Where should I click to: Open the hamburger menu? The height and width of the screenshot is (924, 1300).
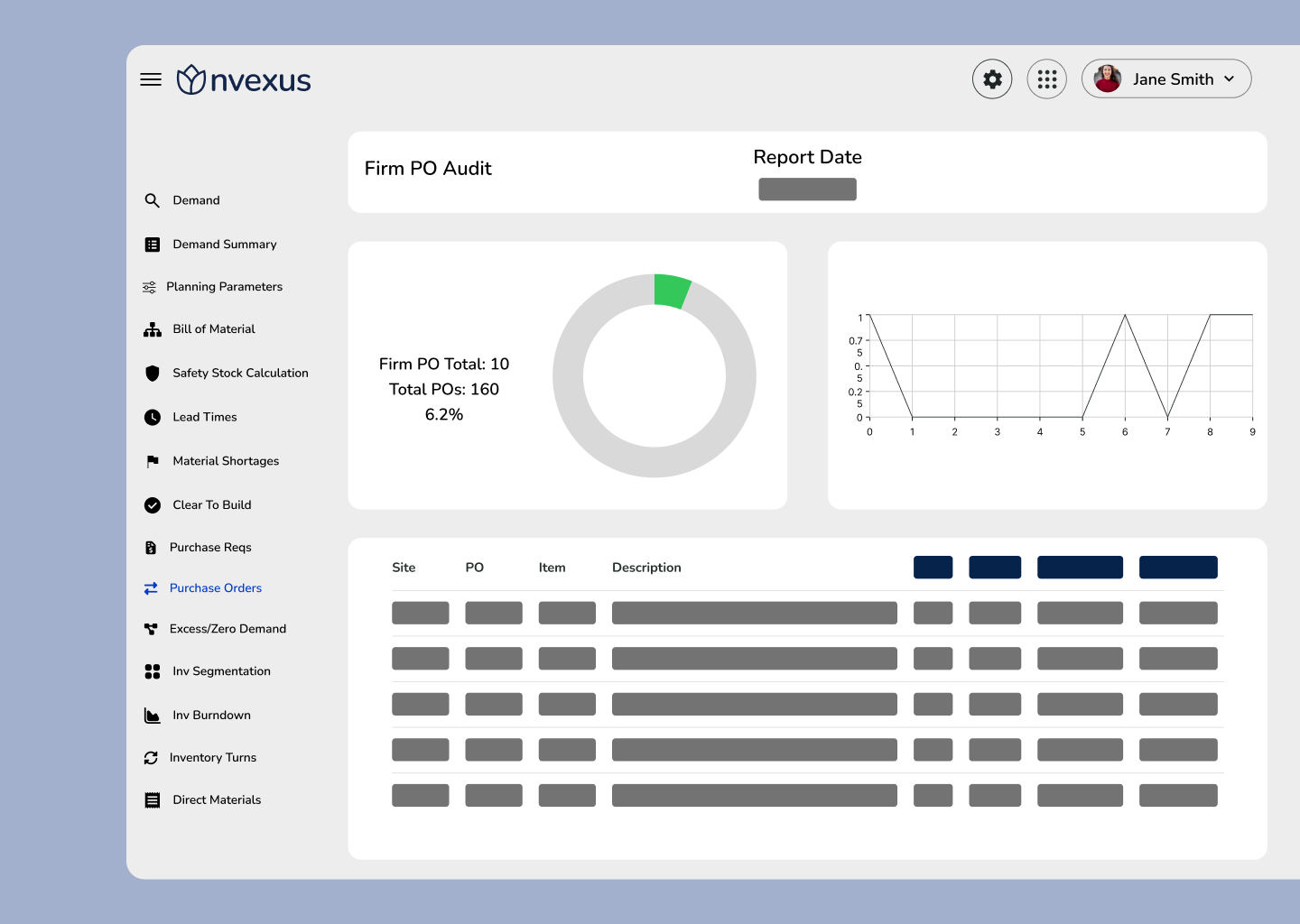(151, 79)
